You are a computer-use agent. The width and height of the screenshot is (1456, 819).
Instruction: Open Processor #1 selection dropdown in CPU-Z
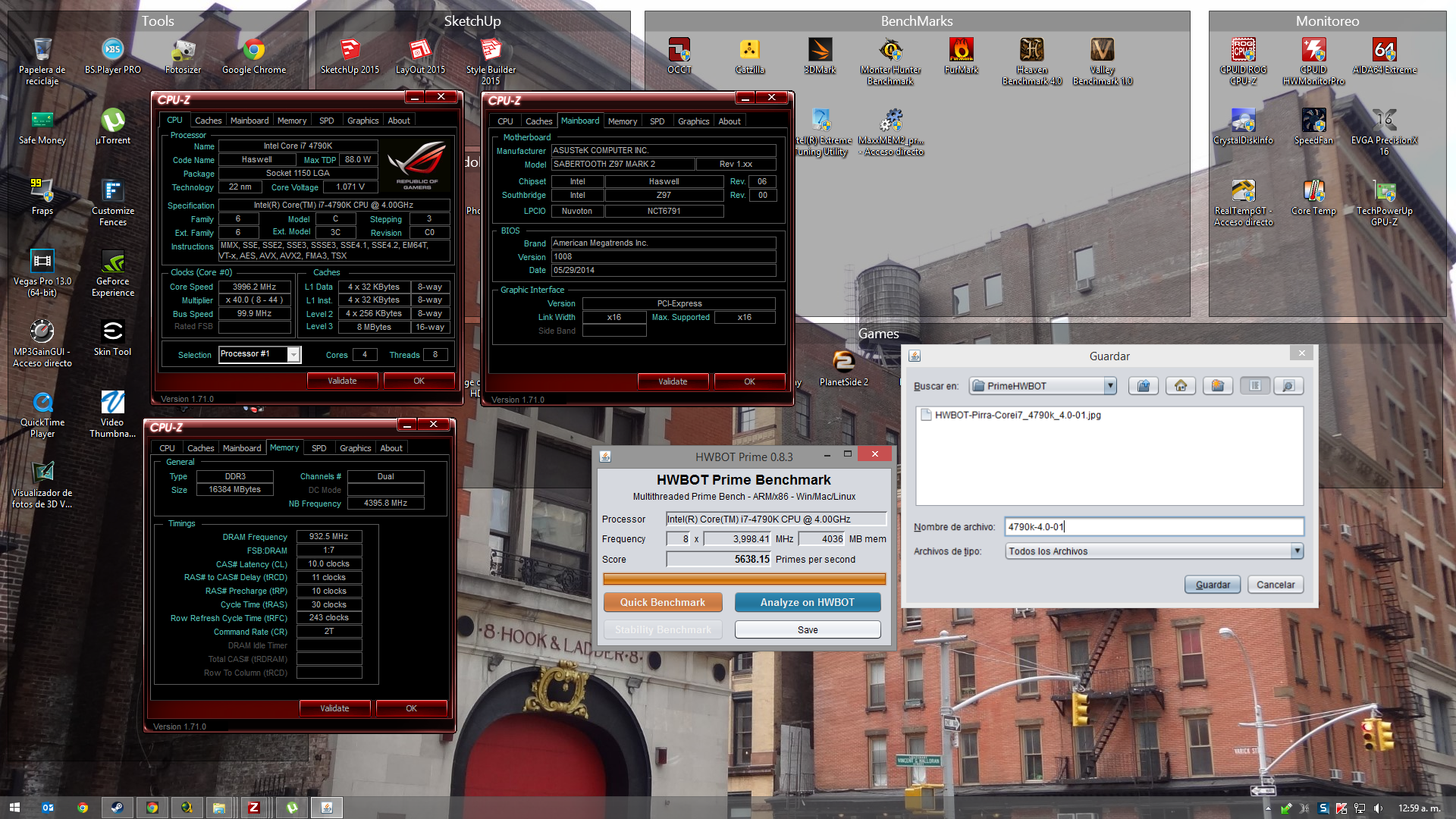click(294, 354)
